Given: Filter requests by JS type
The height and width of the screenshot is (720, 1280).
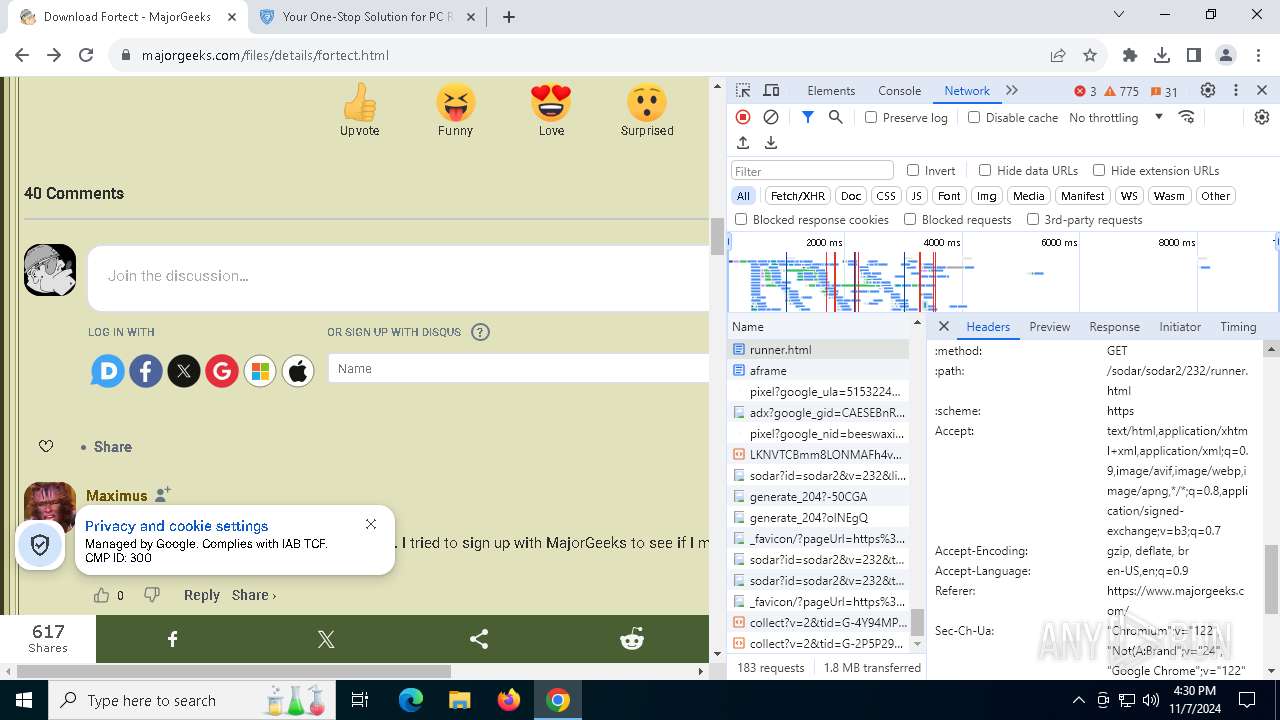Looking at the screenshot, I should (917, 196).
